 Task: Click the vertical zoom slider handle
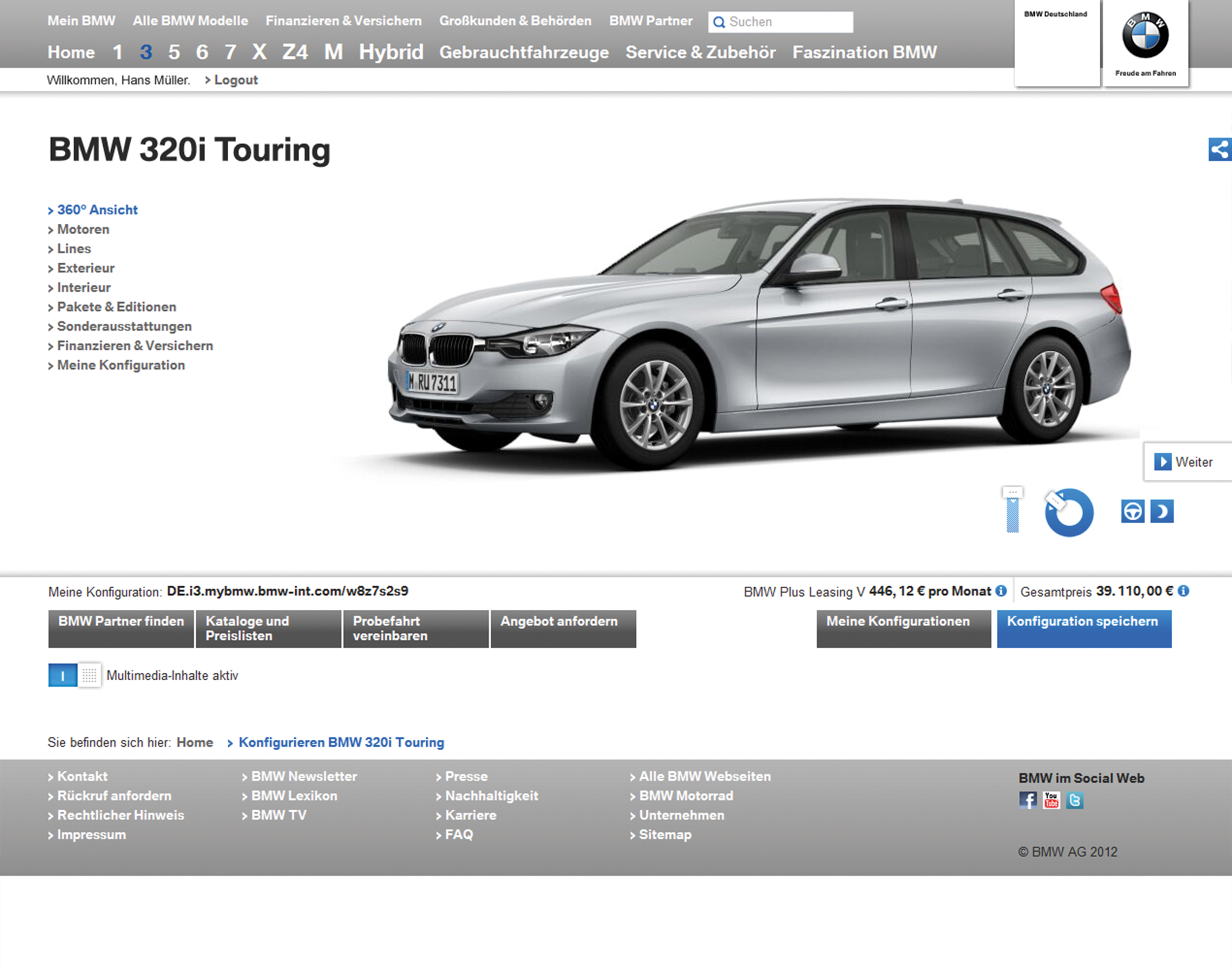pos(1012,493)
